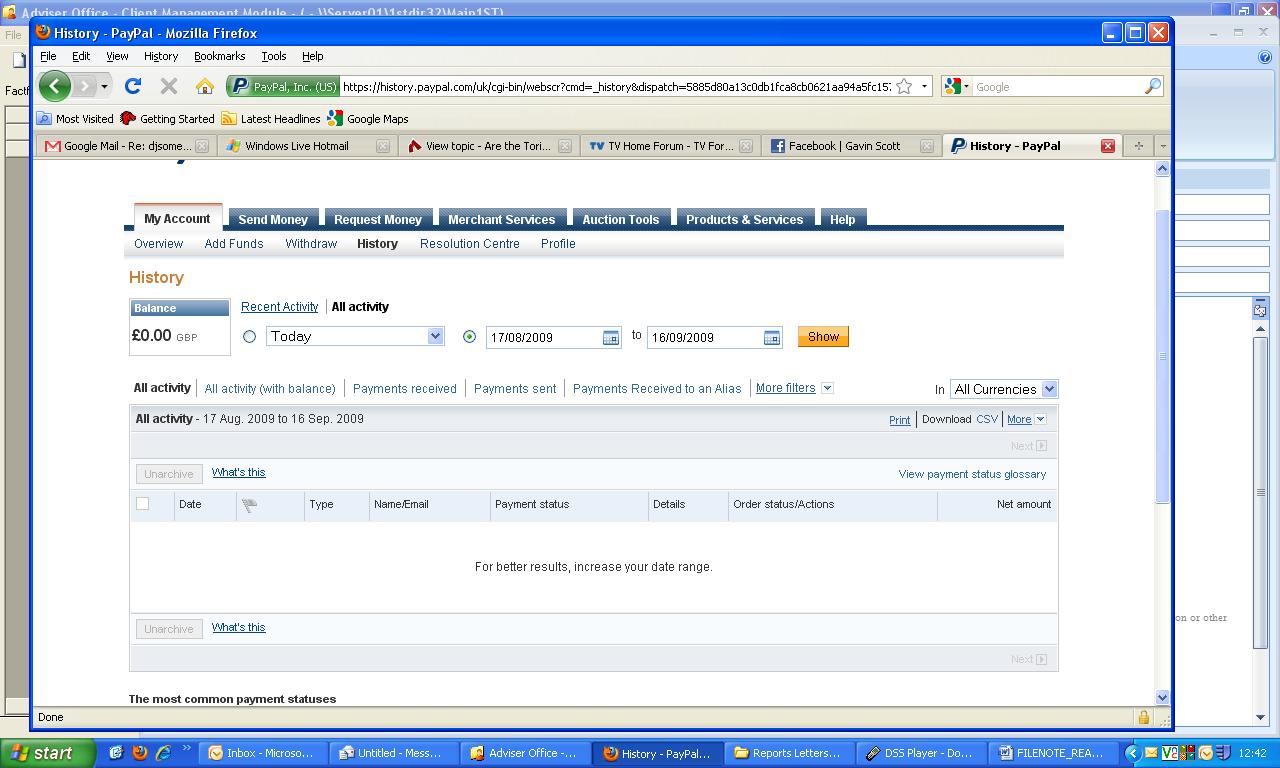Go back with Firefox back arrow
The width and height of the screenshot is (1280, 768).
point(55,86)
